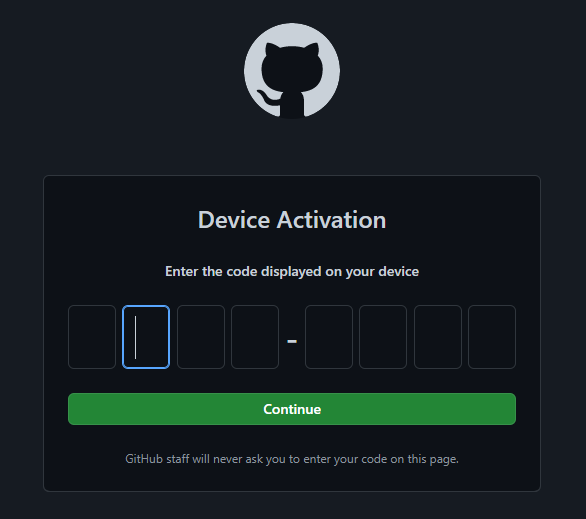Click the fifth box right after the dash
Viewport: 586px width, 519px height.
[x=329, y=337]
